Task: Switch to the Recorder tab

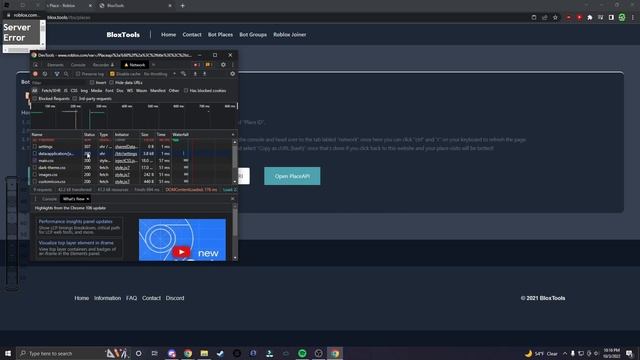Action: coord(103,64)
